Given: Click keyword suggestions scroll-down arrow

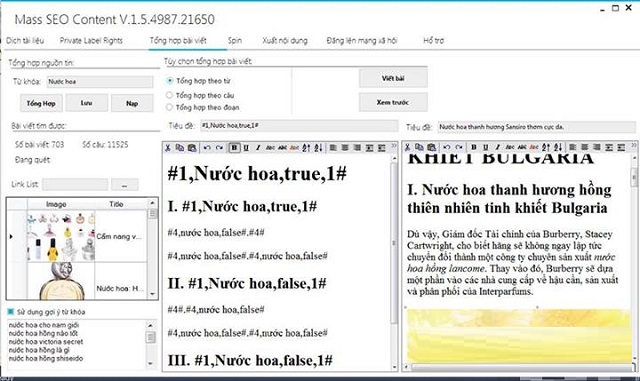Looking at the screenshot, I should click(x=151, y=363).
